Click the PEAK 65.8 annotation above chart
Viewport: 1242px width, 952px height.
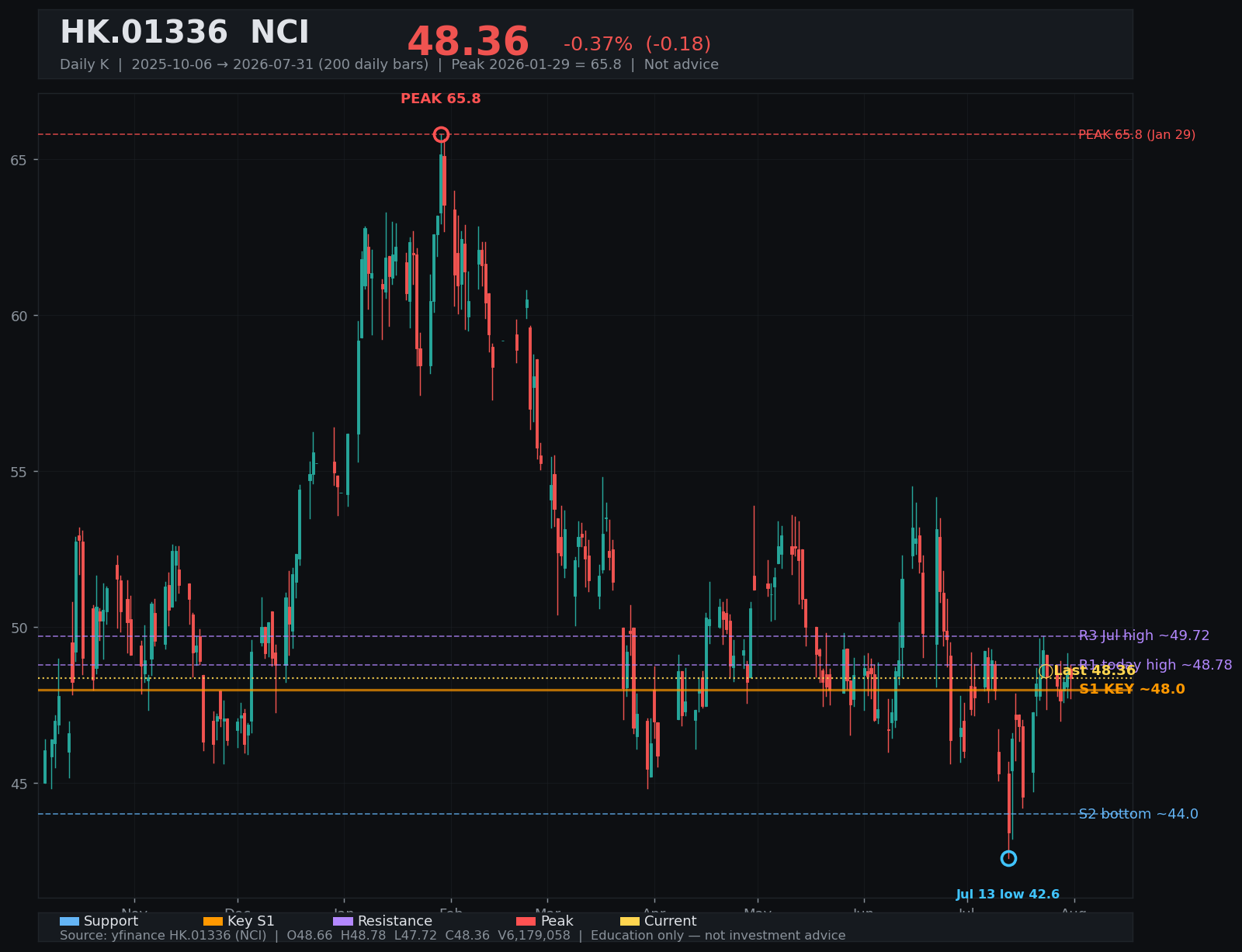click(441, 99)
